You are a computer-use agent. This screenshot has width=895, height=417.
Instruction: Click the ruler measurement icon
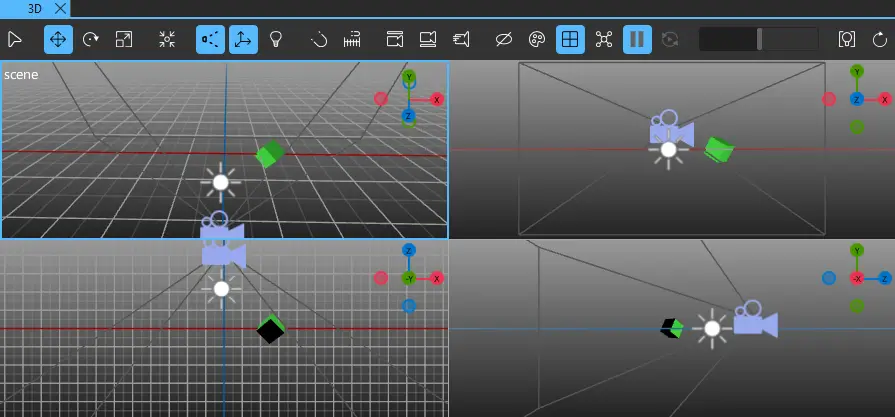tap(351, 40)
